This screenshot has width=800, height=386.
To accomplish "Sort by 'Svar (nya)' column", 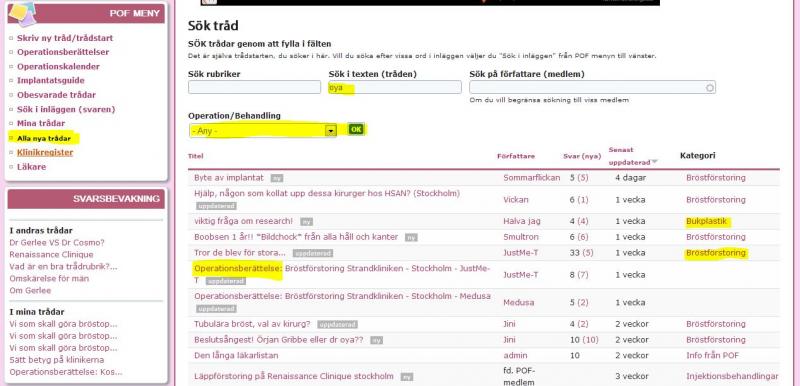I will [581, 156].
